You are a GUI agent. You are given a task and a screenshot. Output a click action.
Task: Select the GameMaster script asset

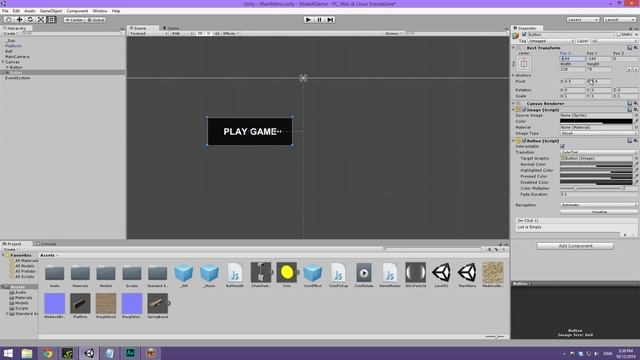click(390, 275)
